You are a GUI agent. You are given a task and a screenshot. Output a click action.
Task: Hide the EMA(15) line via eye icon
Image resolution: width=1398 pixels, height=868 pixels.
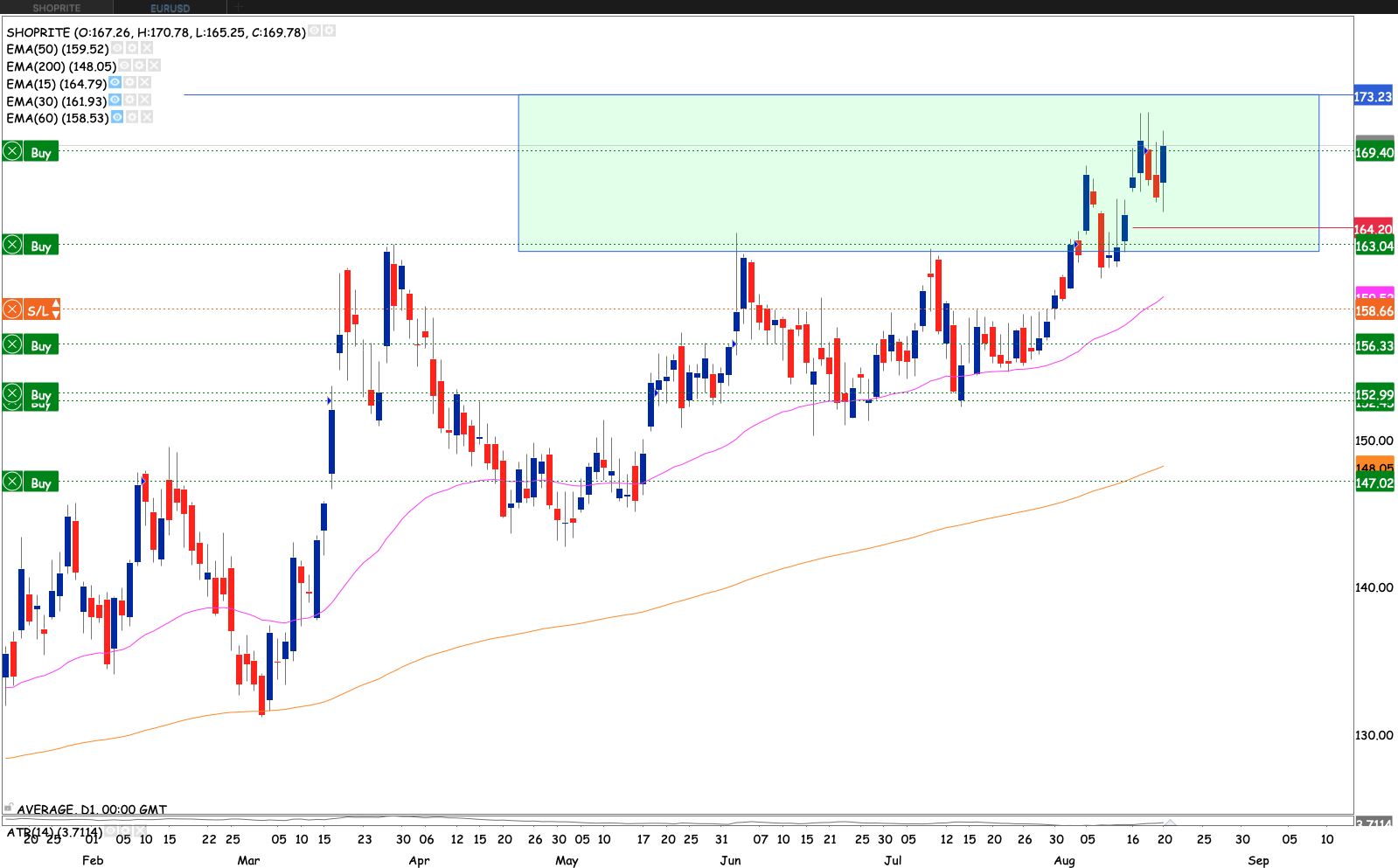(115, 83)
